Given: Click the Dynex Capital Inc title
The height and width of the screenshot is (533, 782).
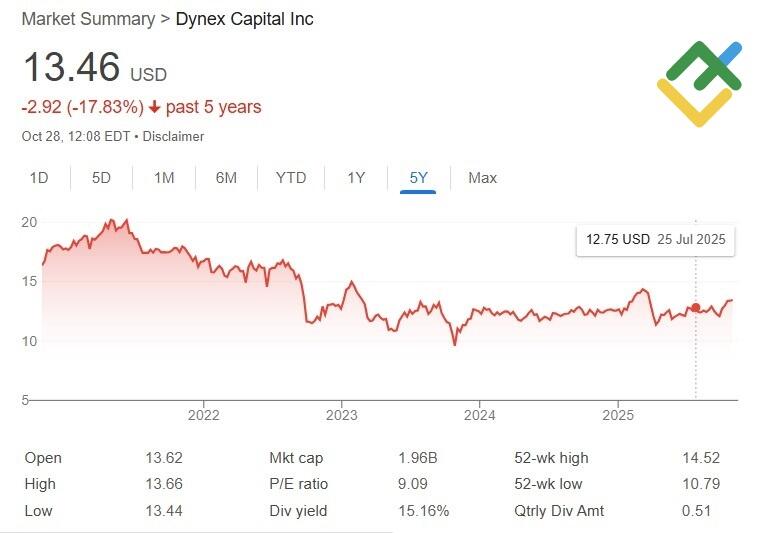Looking at the screenshot, I should point(245,19).
